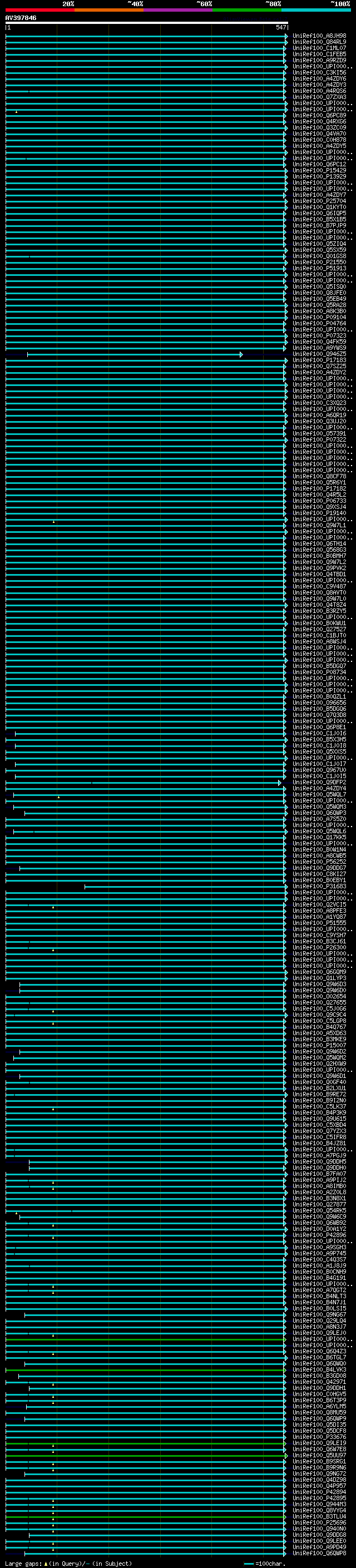This screenshot has height=1568, width=356.
Task: Select hit label UniRef100_Q6QWP8
Action: point(319,1554)
